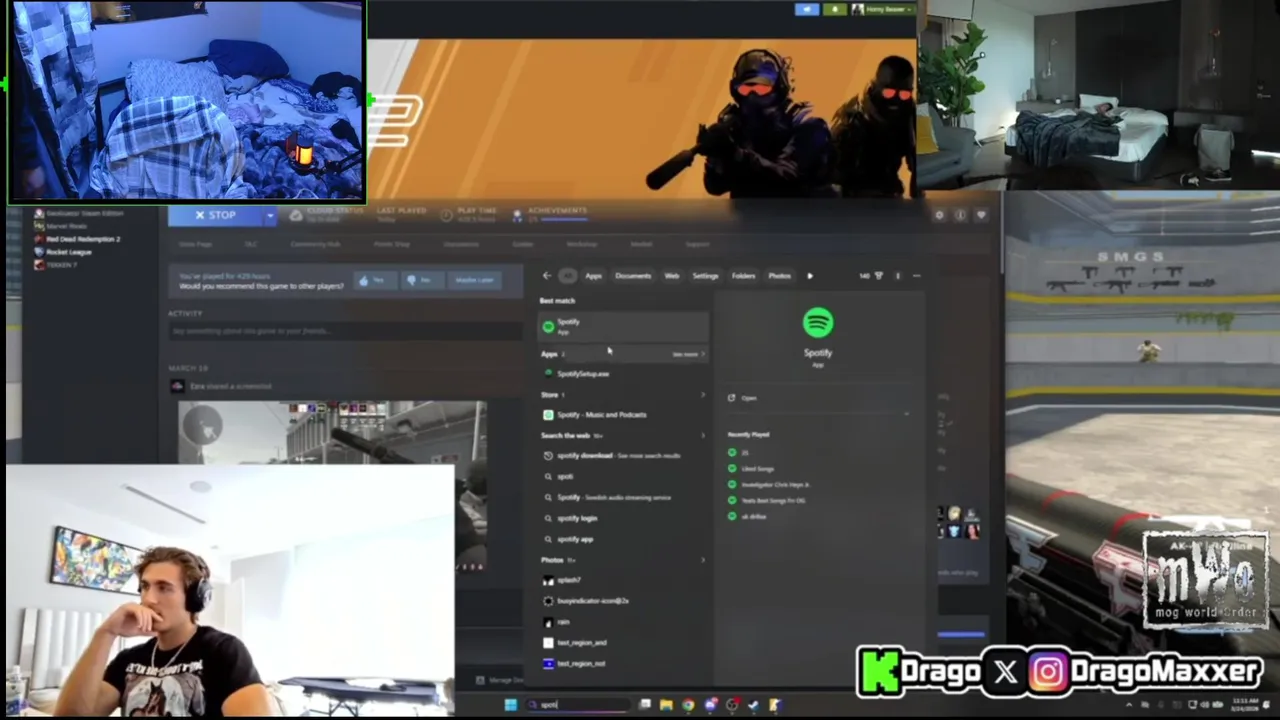Open the Store Page tab in Steam
Screen dimensions: 1280x720
pos(195,244)
